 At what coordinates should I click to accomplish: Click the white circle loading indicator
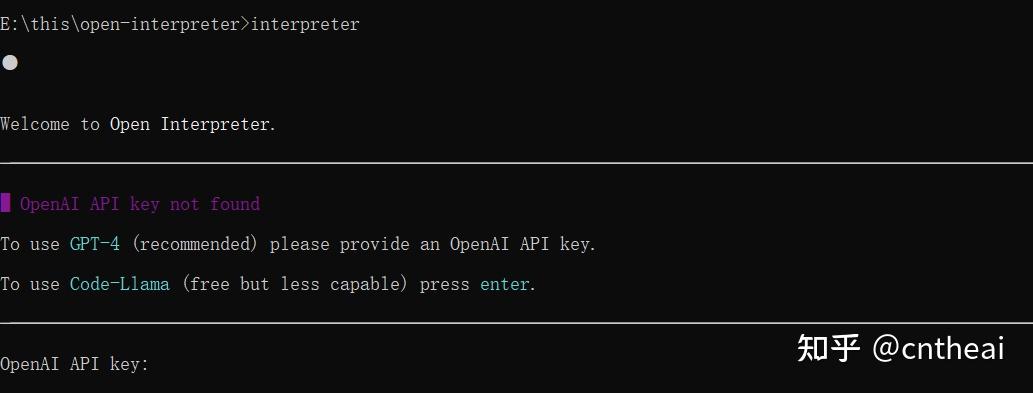(x=10, y=63)
